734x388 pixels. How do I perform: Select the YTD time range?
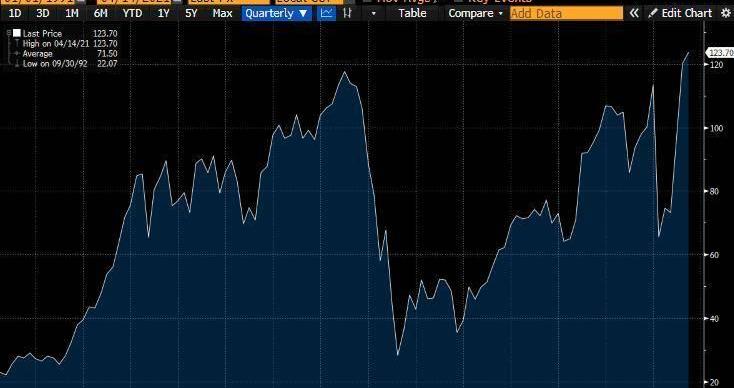click(132, 13)
